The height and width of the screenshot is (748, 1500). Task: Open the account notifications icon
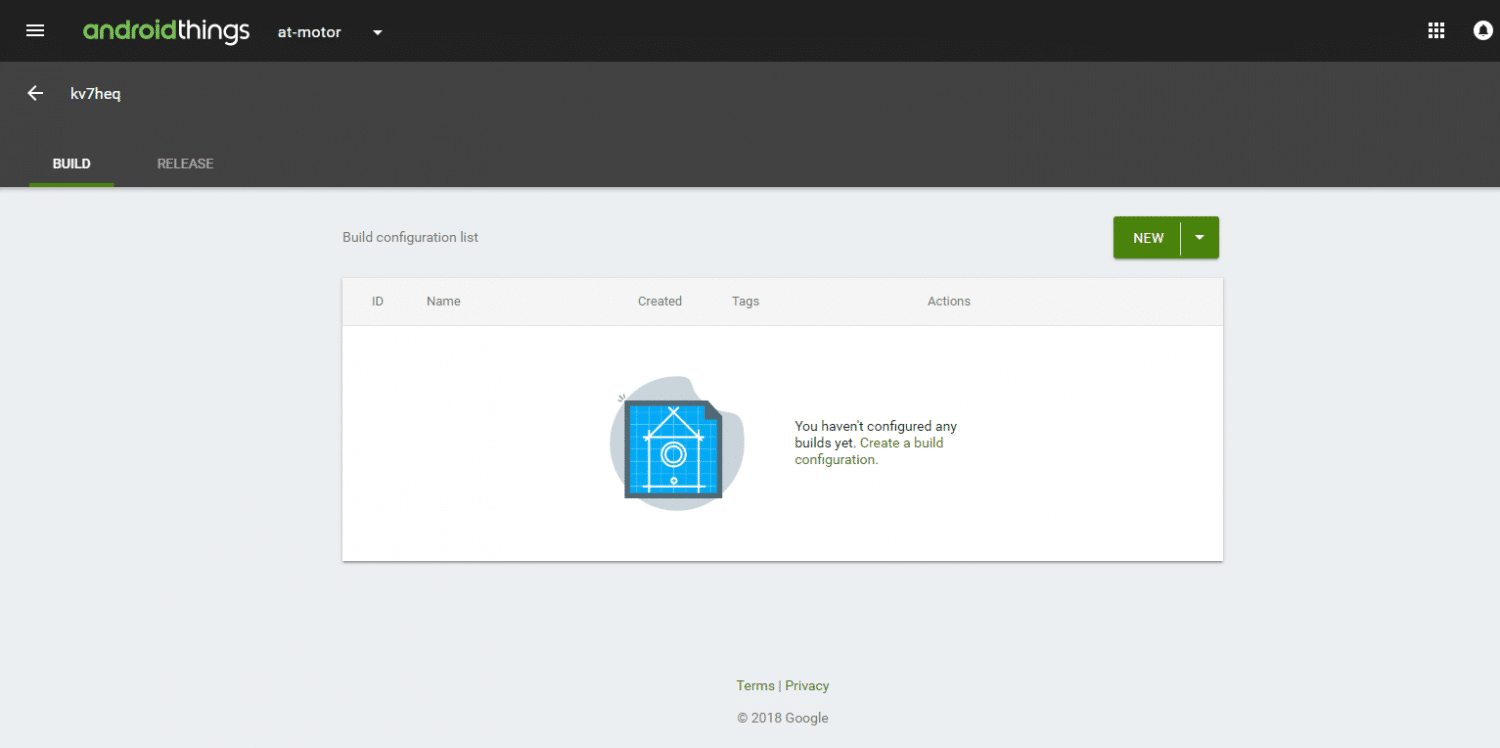(1483, 31)
